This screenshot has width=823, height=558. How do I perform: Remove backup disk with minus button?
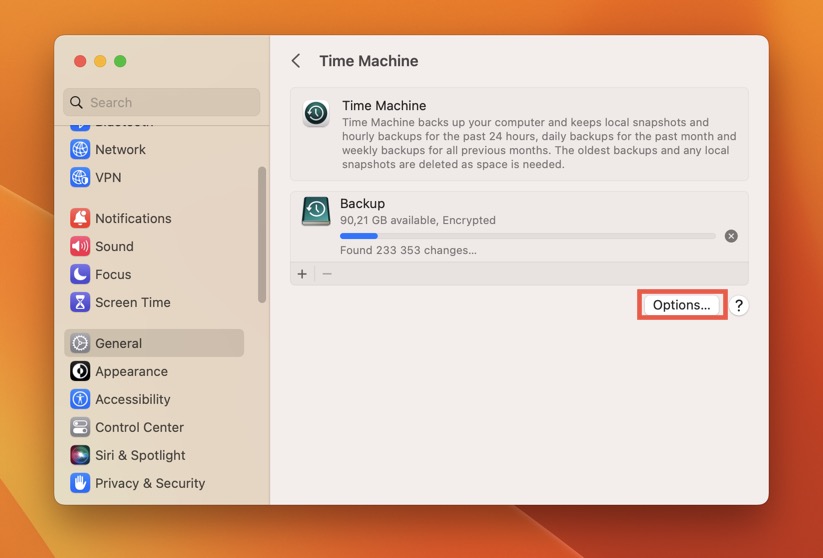[x=327, y=274]
